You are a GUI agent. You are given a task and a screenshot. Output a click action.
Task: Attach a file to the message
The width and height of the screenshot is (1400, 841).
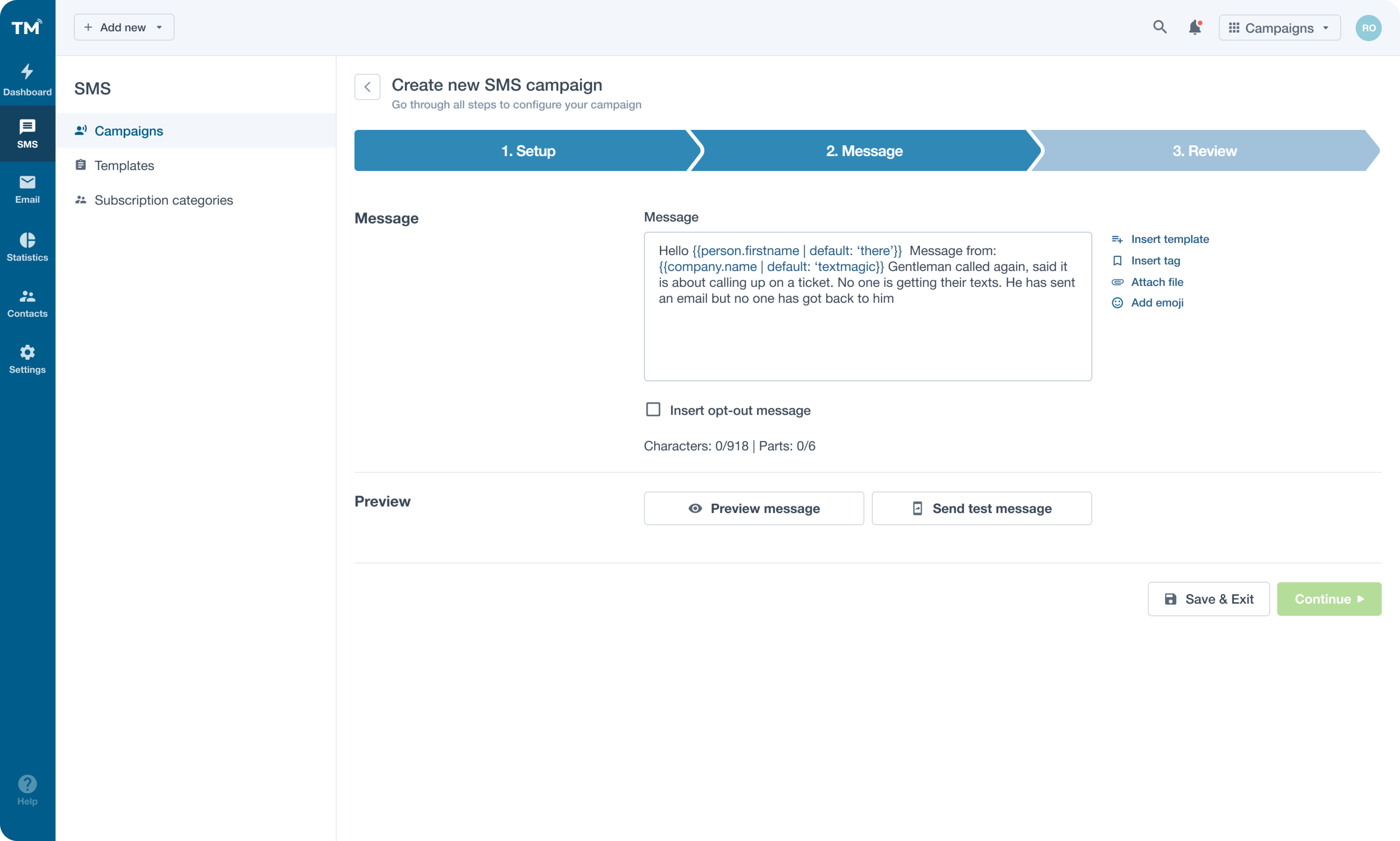(x=1157, y=282)
